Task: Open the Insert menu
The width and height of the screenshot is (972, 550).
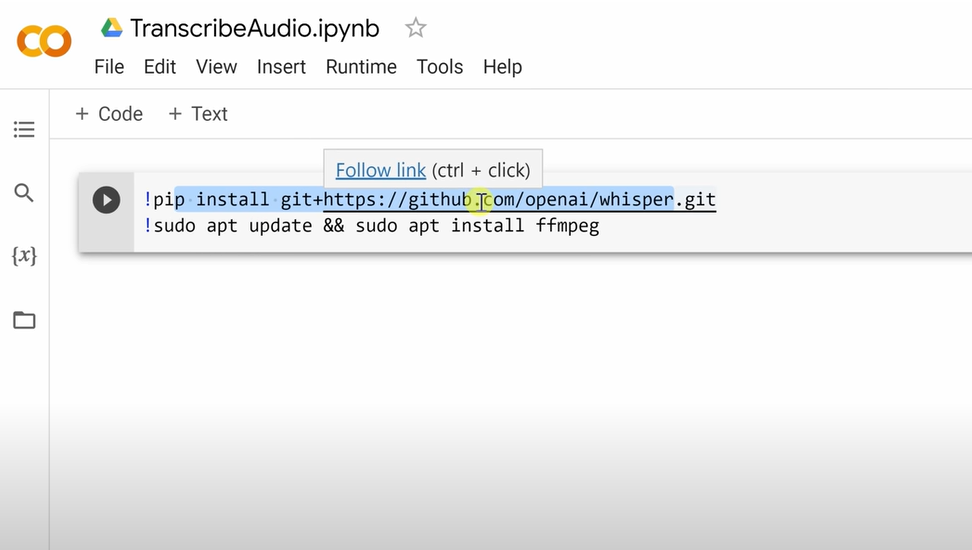Action: click(x=281, y=67)
